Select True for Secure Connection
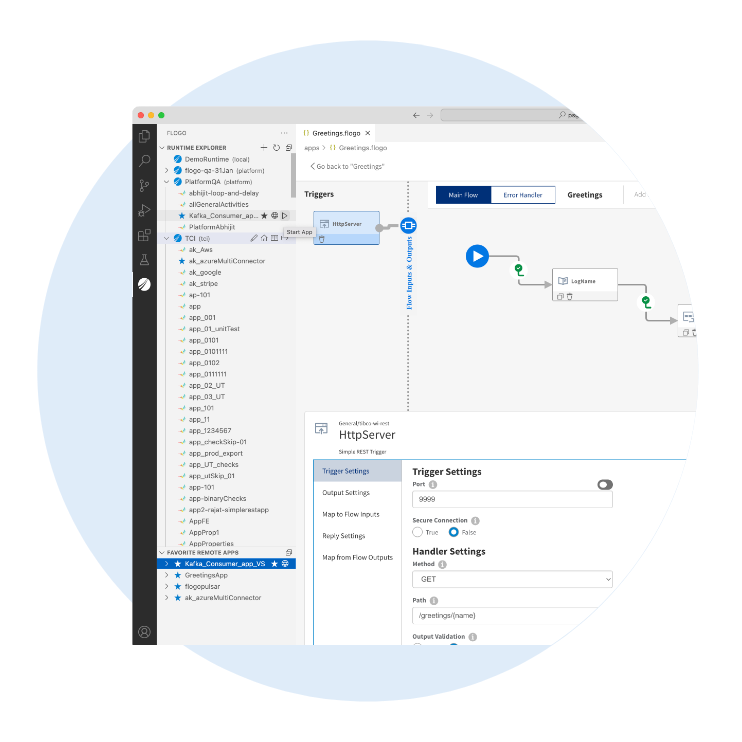The image size is (742, 742). pyautogui.click(x=418, y=532)
